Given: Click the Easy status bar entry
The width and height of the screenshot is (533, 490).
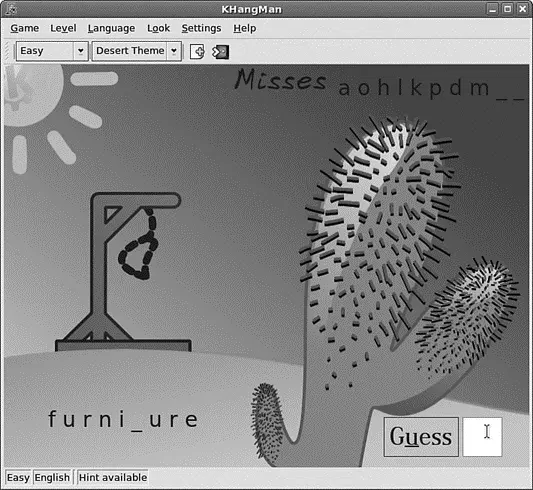Looking at the screenshot, I should tap(18, 477).
